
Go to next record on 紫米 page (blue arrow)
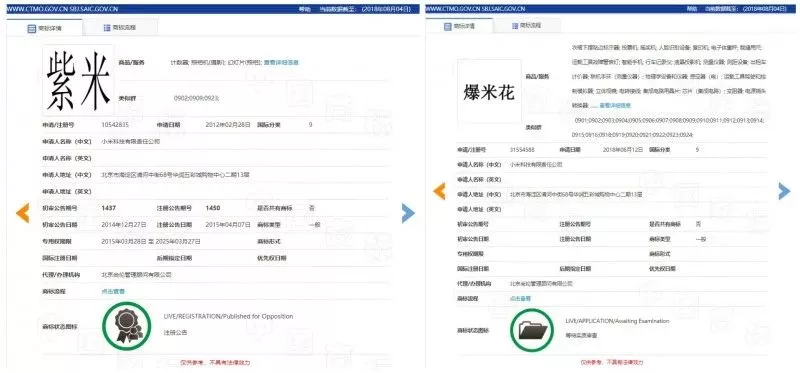pyautogui.click(x=408, y=213)
